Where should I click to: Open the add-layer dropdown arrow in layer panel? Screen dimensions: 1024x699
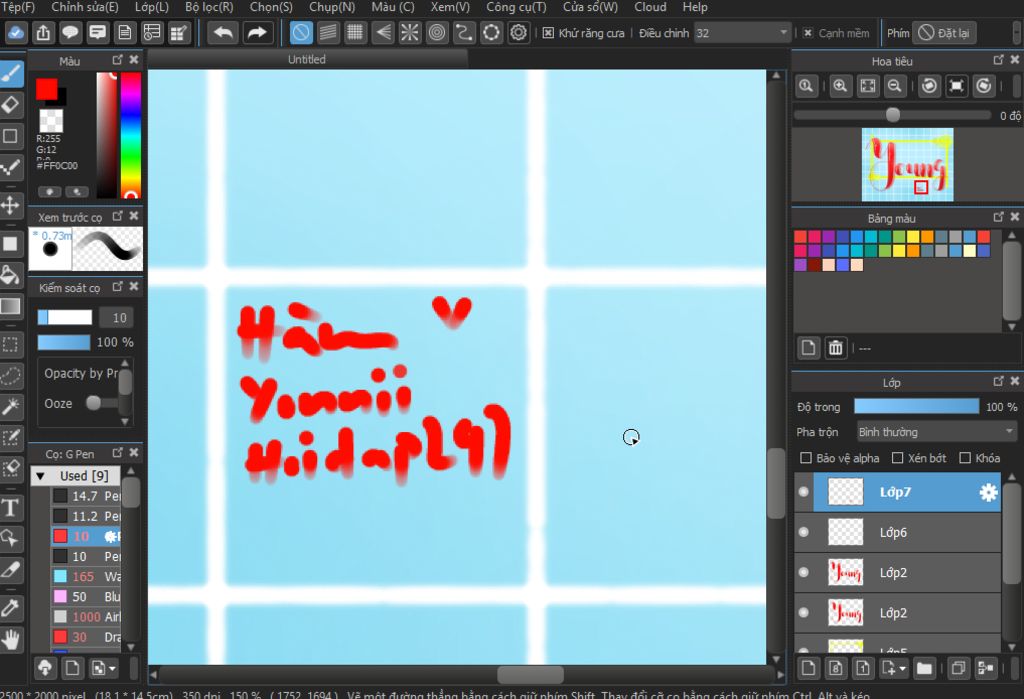[x=903, y=668]
